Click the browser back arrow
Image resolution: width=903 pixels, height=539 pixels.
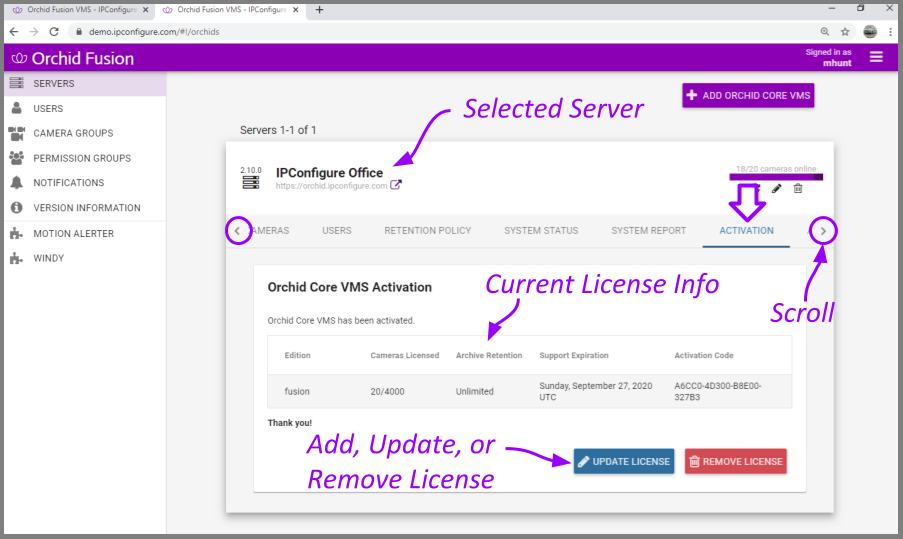(14, 32)
